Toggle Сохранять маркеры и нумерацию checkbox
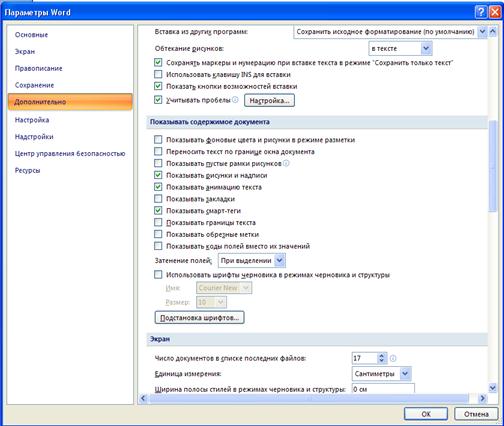Screen dimensions: 504x426 158,62
